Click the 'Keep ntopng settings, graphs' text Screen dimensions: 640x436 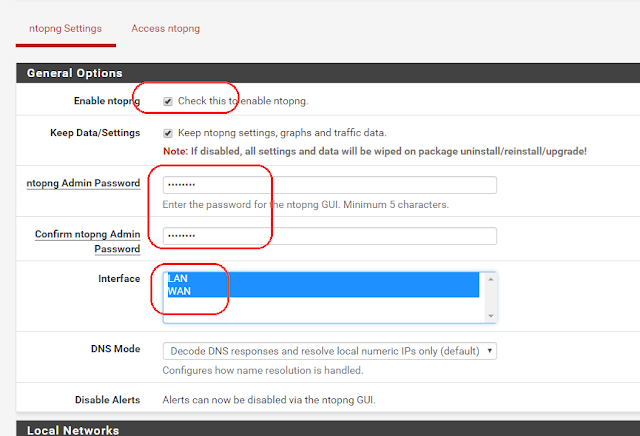282,133
